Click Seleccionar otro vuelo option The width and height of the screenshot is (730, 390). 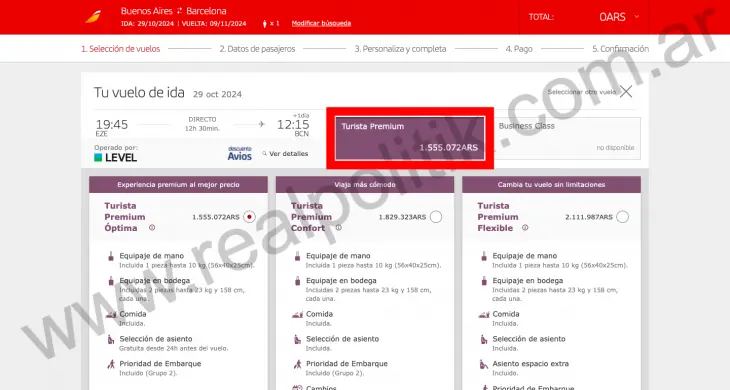coord(582,92)
